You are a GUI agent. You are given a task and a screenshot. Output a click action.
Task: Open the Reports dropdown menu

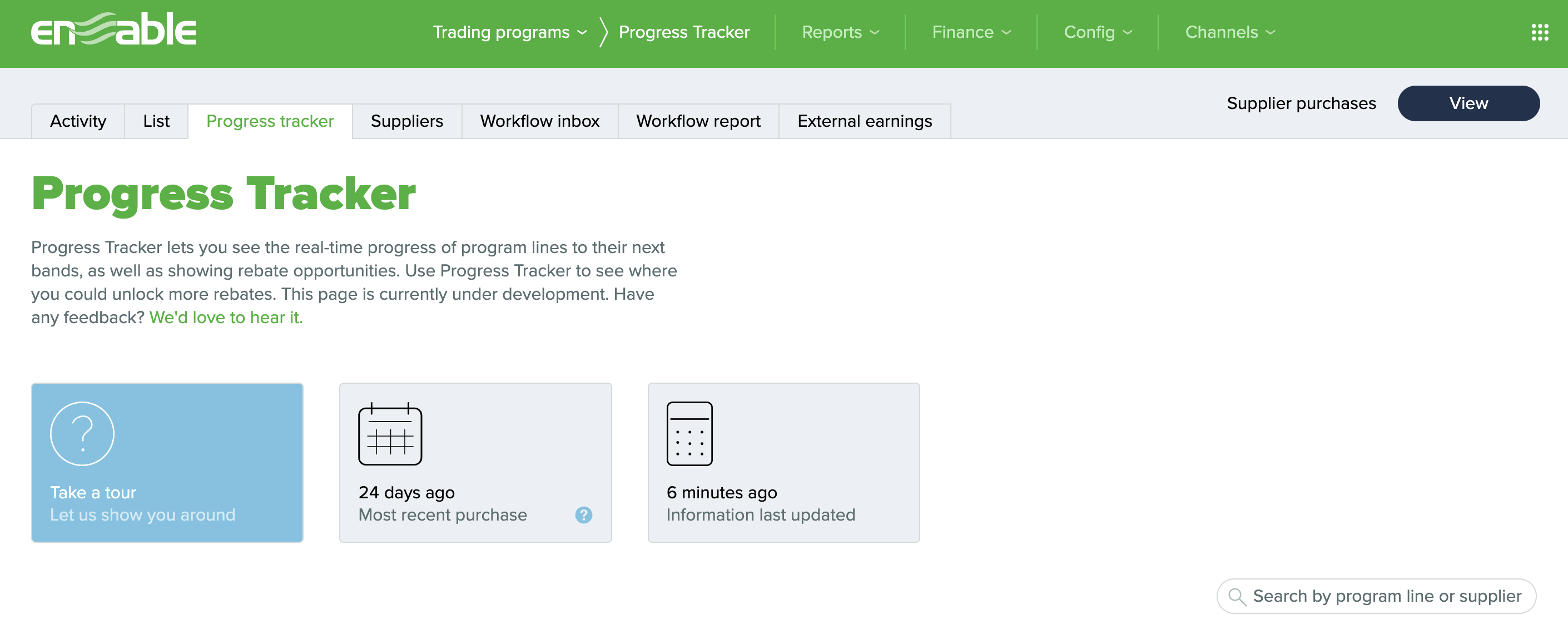[x=841, y=32]
